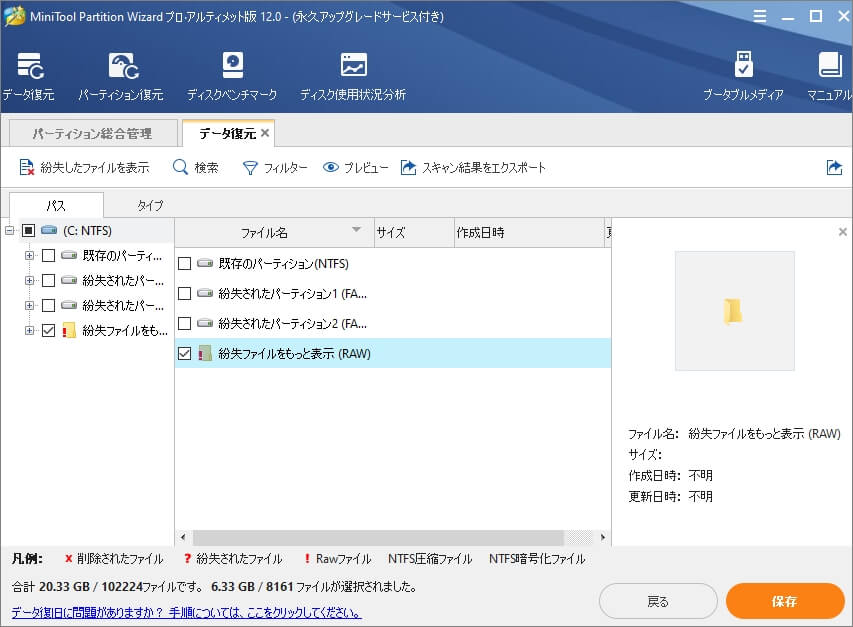The height and width of the screenshot is (627, 853).
Task: Open the ディスクベンチマーク tool
Action: point(232,76)
